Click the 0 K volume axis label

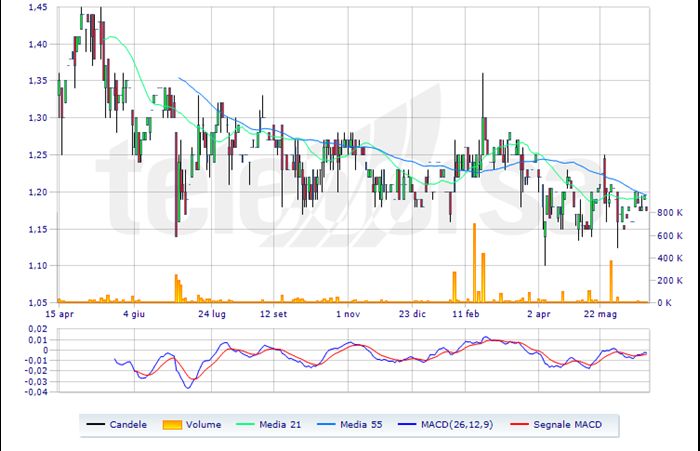coord(664,303)
